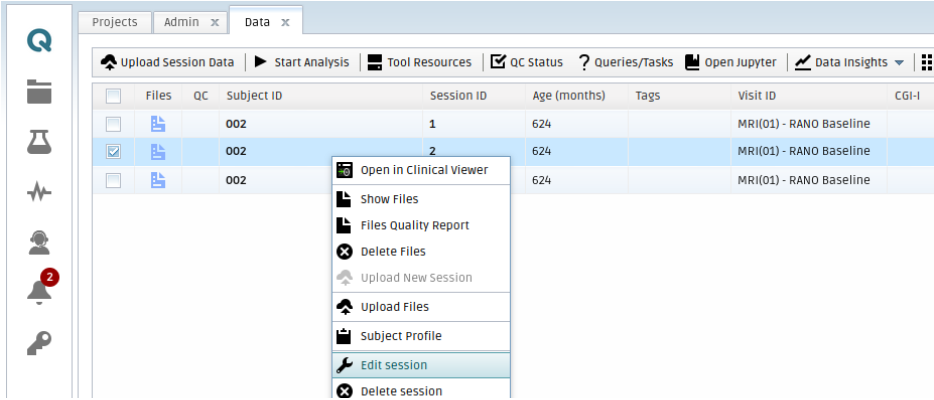
Task: Open the support agent headset icon
Action: 39,241
